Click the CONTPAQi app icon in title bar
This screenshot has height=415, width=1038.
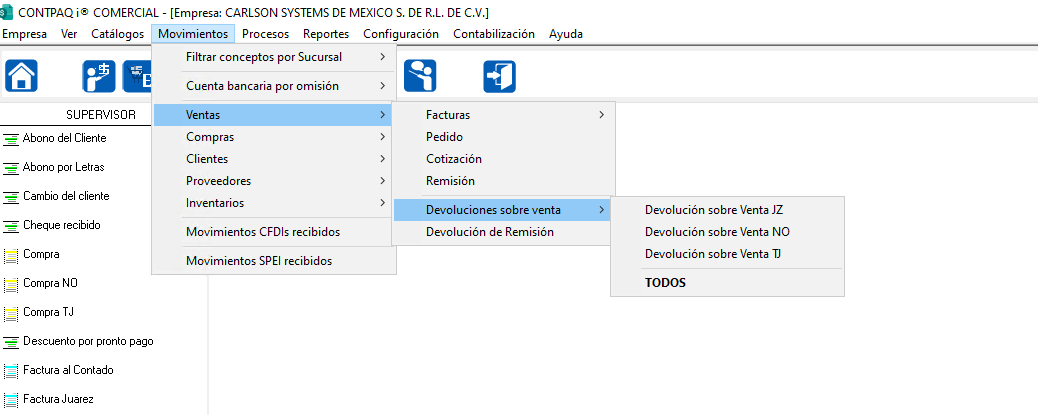click(7, 13)
